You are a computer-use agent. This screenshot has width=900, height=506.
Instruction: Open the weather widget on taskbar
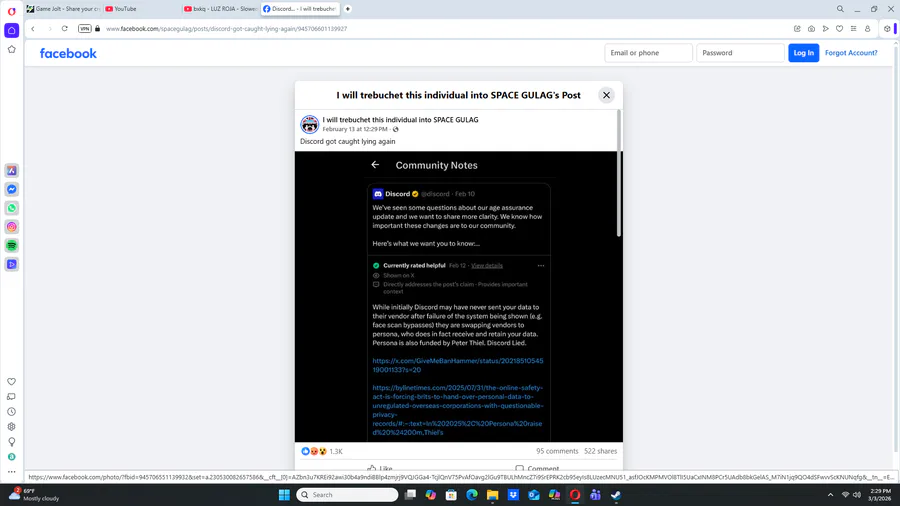(34, 495)
